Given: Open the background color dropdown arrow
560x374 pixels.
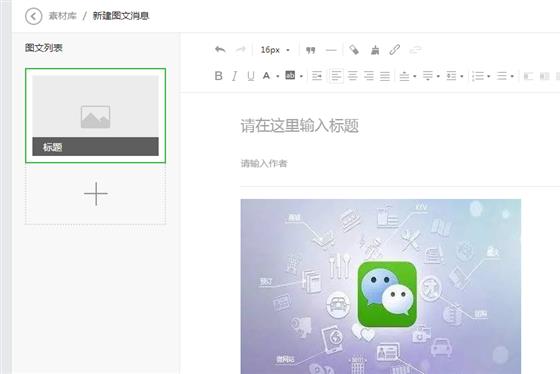Looking at the screenshot, I should point(301,76).
